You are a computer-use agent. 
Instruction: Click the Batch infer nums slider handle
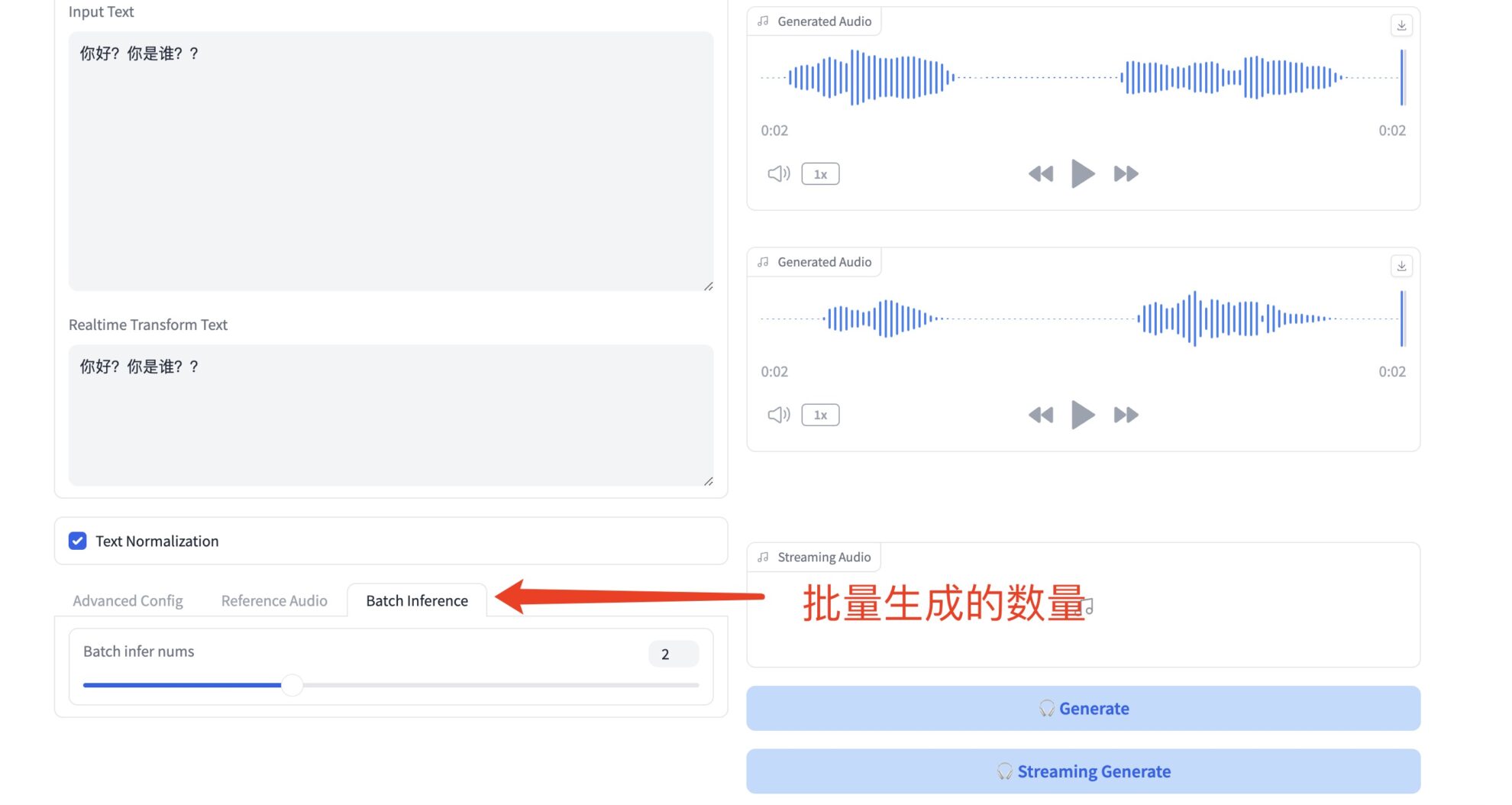pos(292,685)
